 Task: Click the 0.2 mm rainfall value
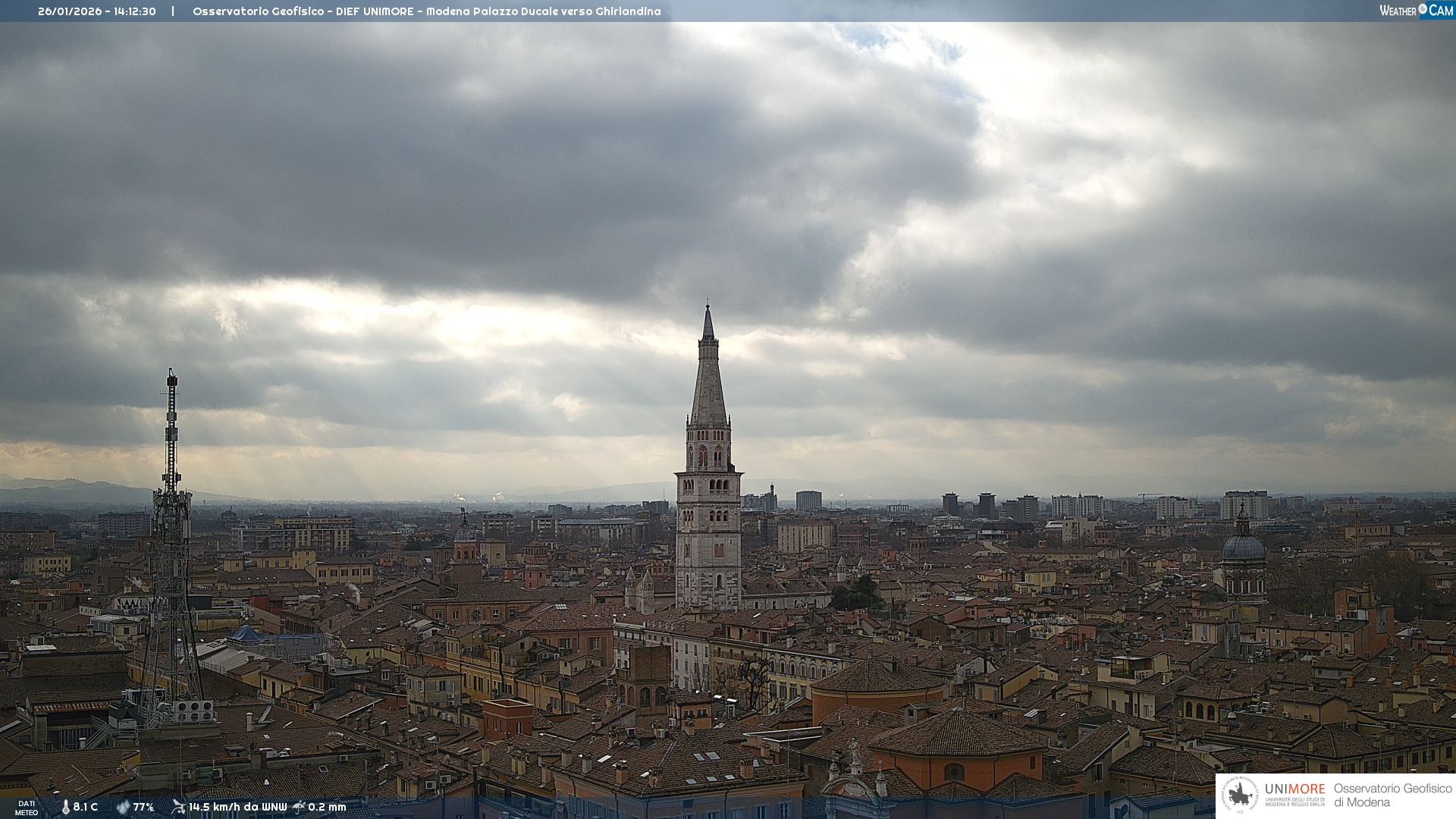click(327, 807)
